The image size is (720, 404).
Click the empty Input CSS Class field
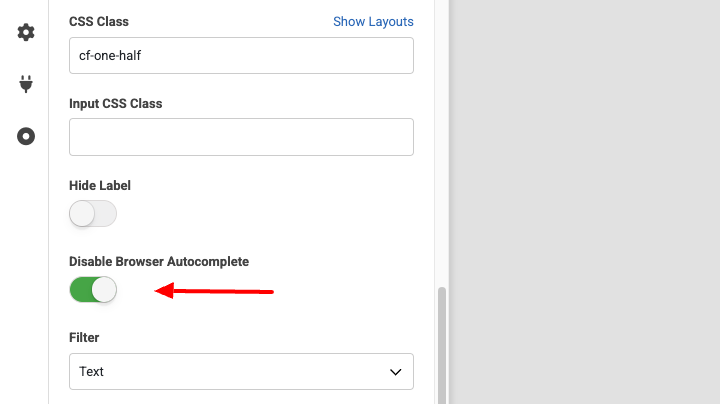point(240,137)
